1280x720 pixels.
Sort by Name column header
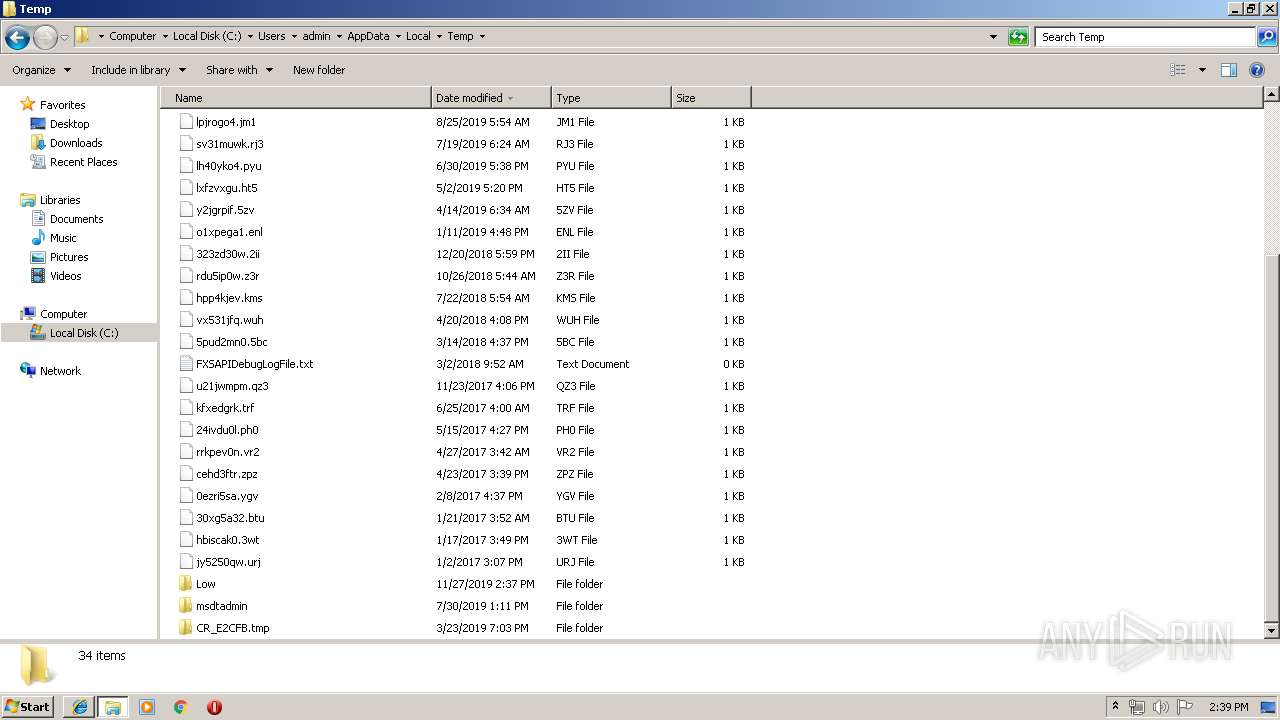click(296, 98)
